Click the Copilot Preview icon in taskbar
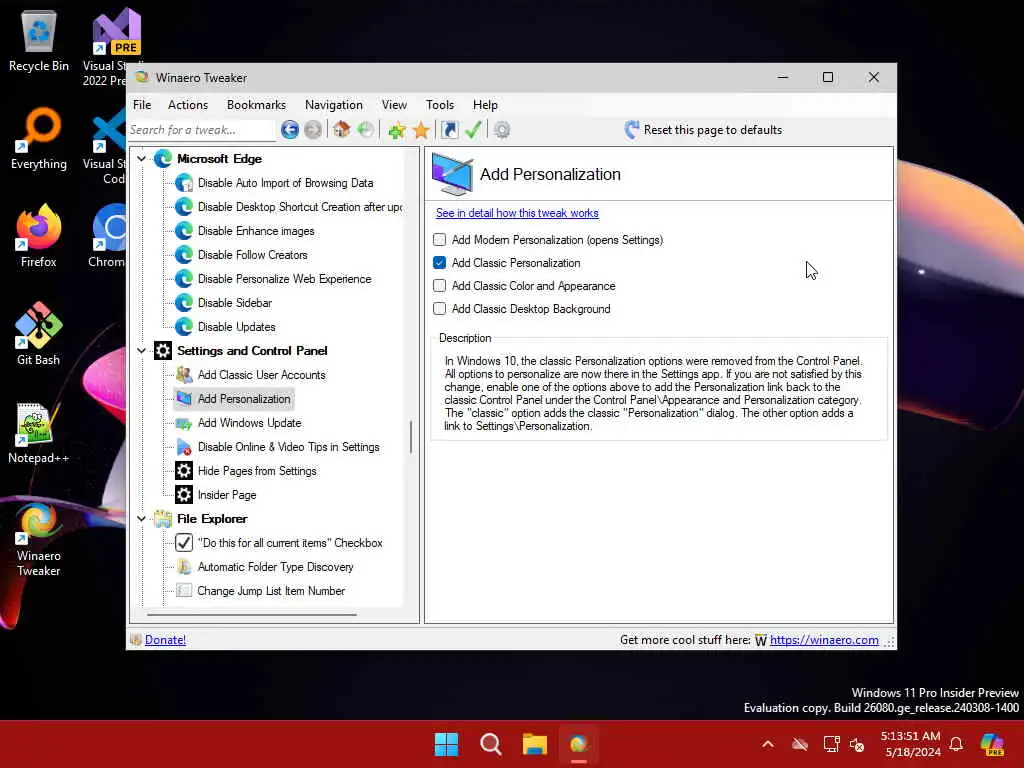Screen dimensions: 1024x768 coord(993,744)
